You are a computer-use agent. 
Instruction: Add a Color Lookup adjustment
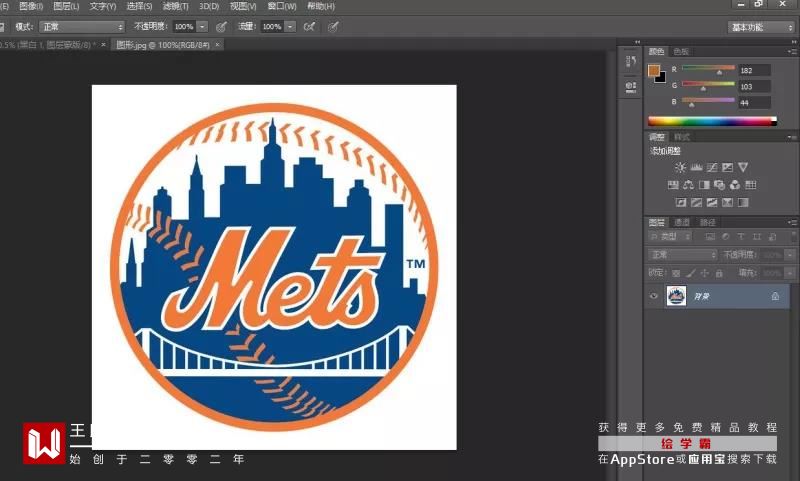[751, 185]
